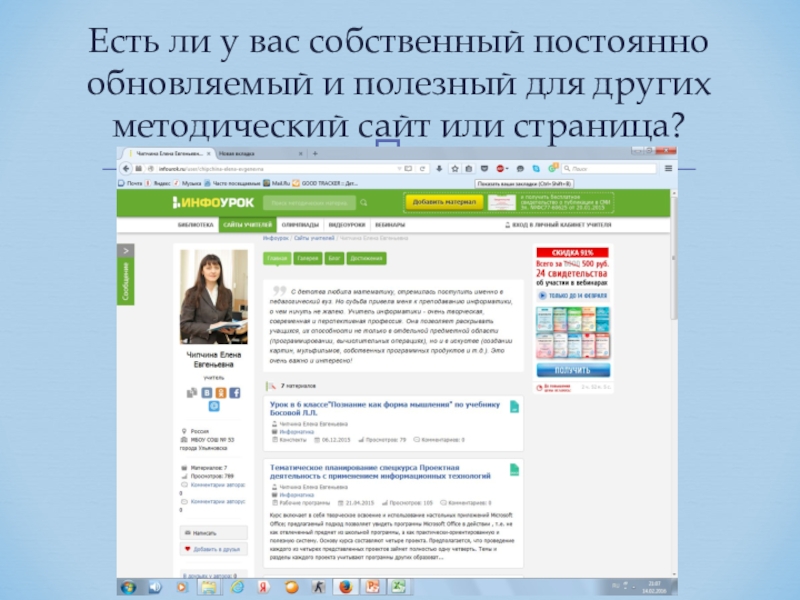Bookmark this page with the star icon

click(455, 168)
